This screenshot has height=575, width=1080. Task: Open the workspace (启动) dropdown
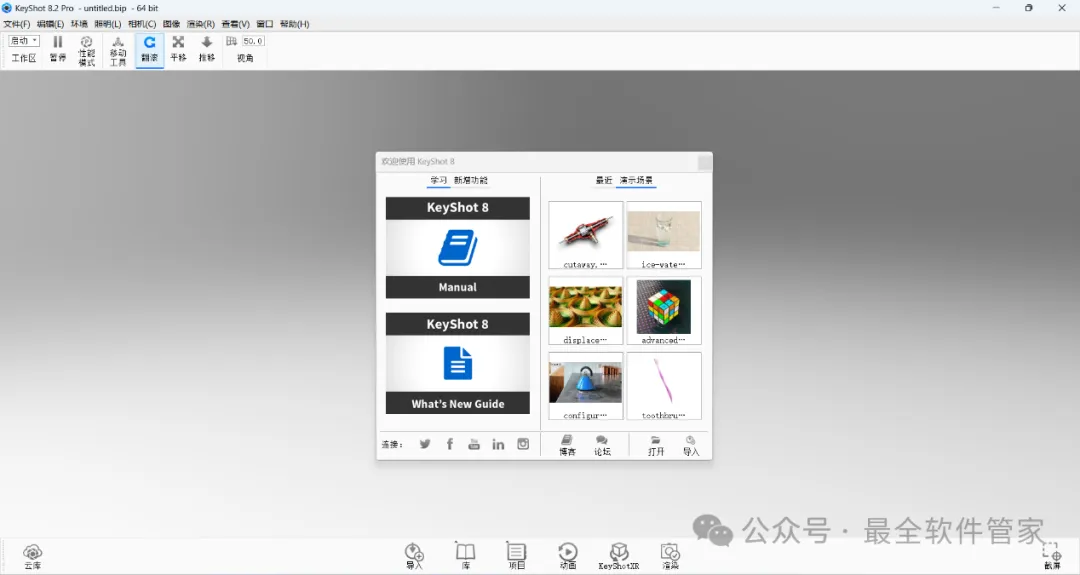point(24,41)
